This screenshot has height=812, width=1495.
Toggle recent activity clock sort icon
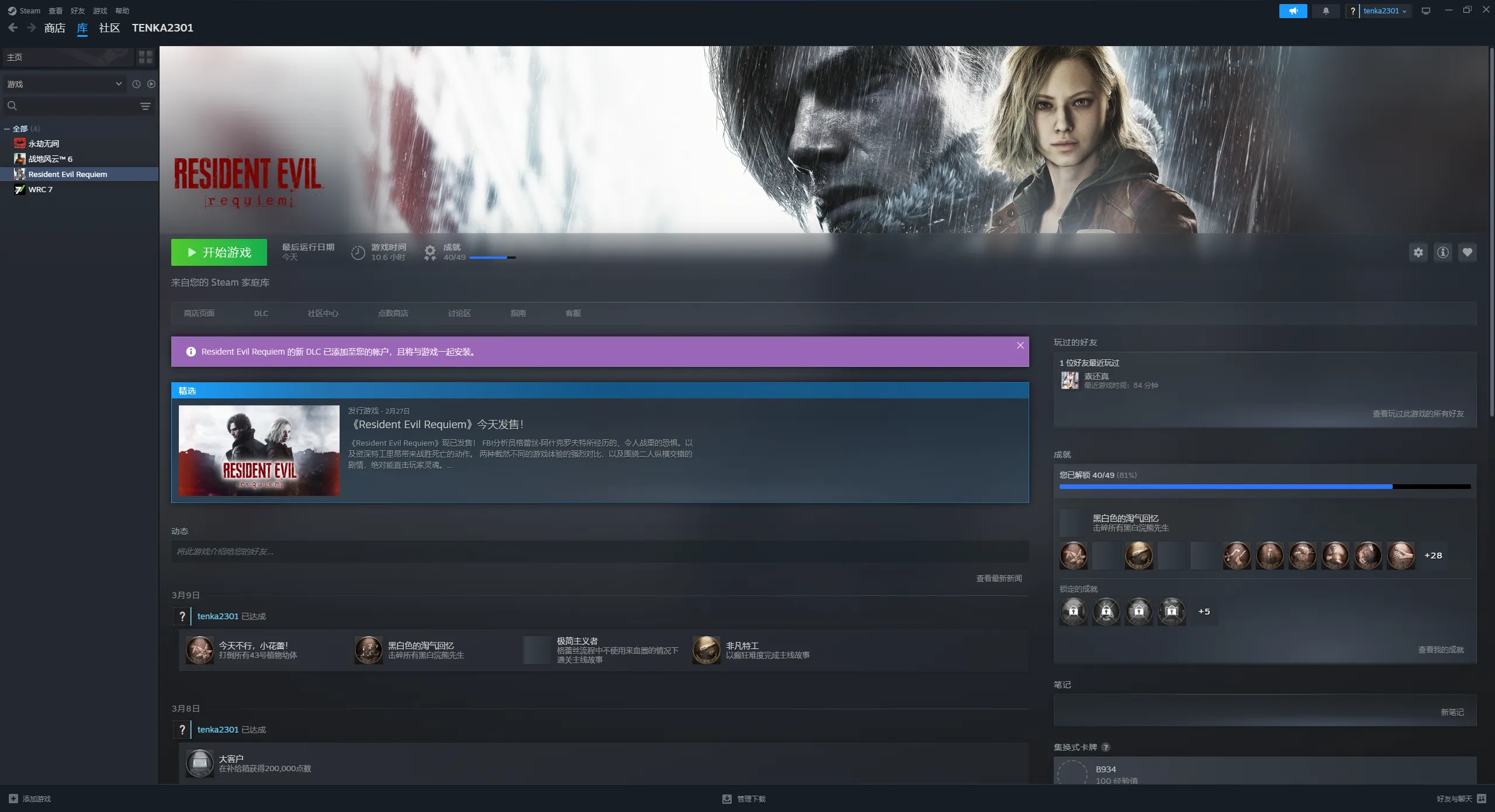click(x=136, y=84)
